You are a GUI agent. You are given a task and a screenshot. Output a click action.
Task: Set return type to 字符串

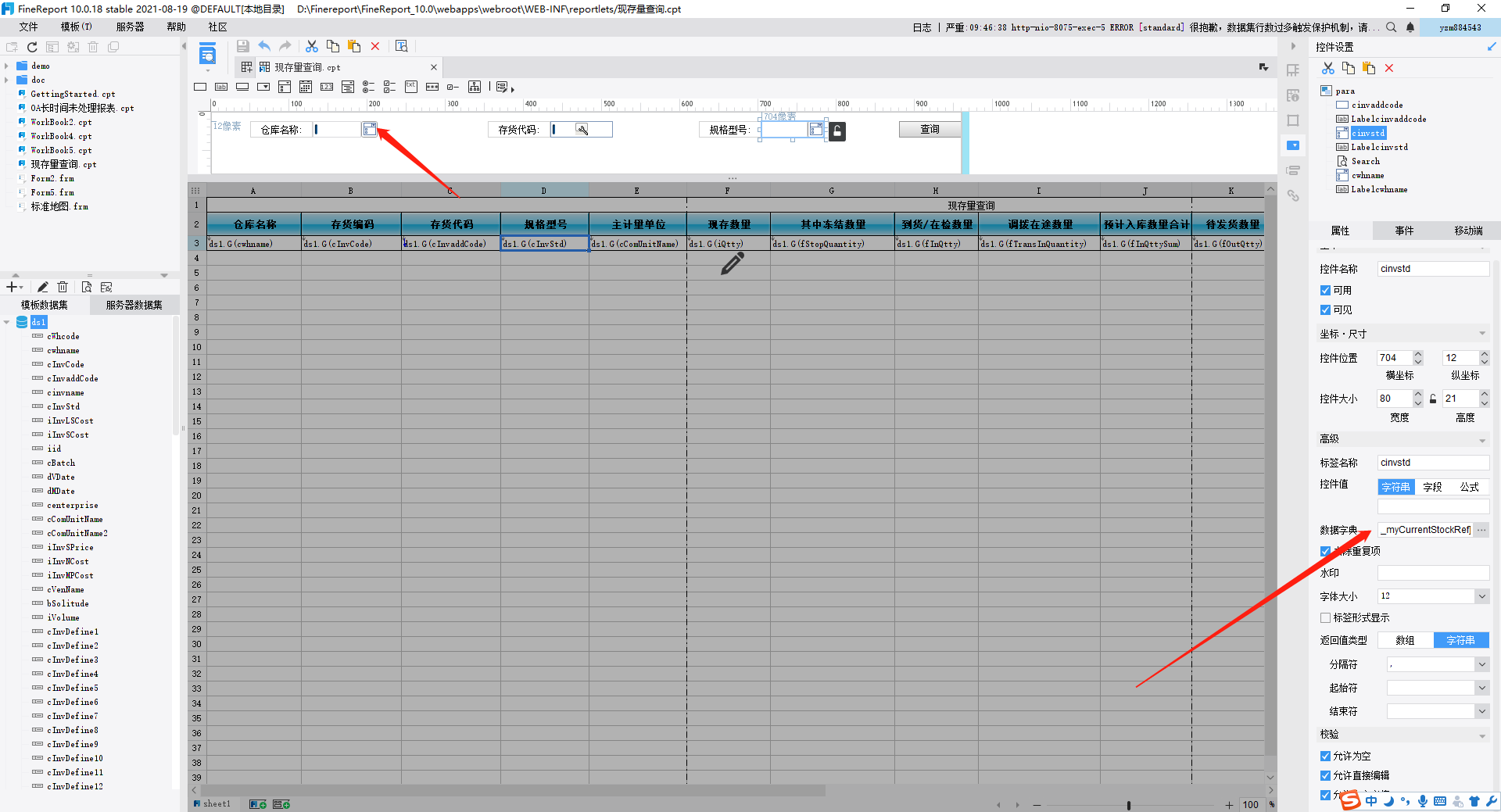[x=1460, y=640]
